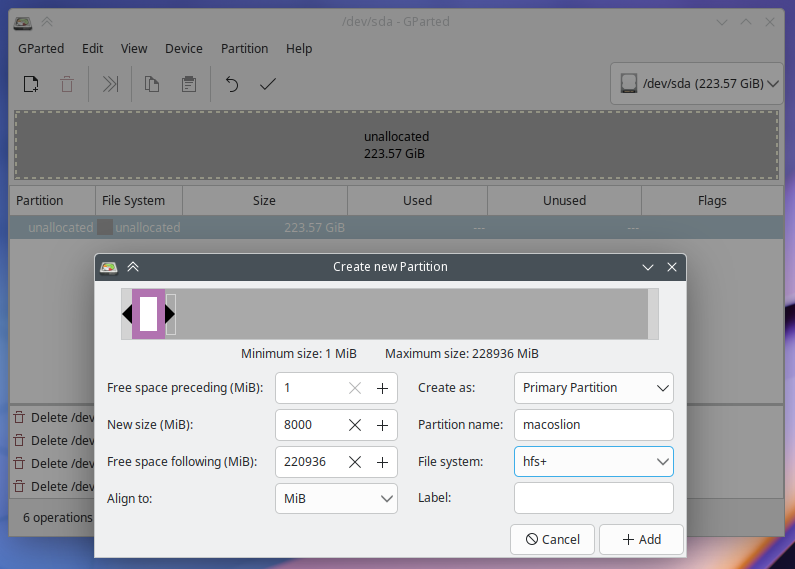
Task: Click the empty Label input field
Action: coord(594,498)
